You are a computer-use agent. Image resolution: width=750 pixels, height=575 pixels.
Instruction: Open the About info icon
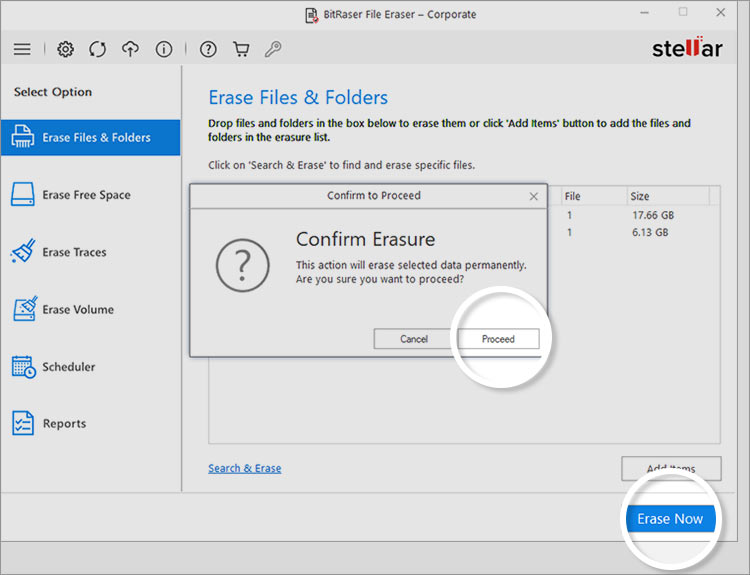click(x=164, y=49)
